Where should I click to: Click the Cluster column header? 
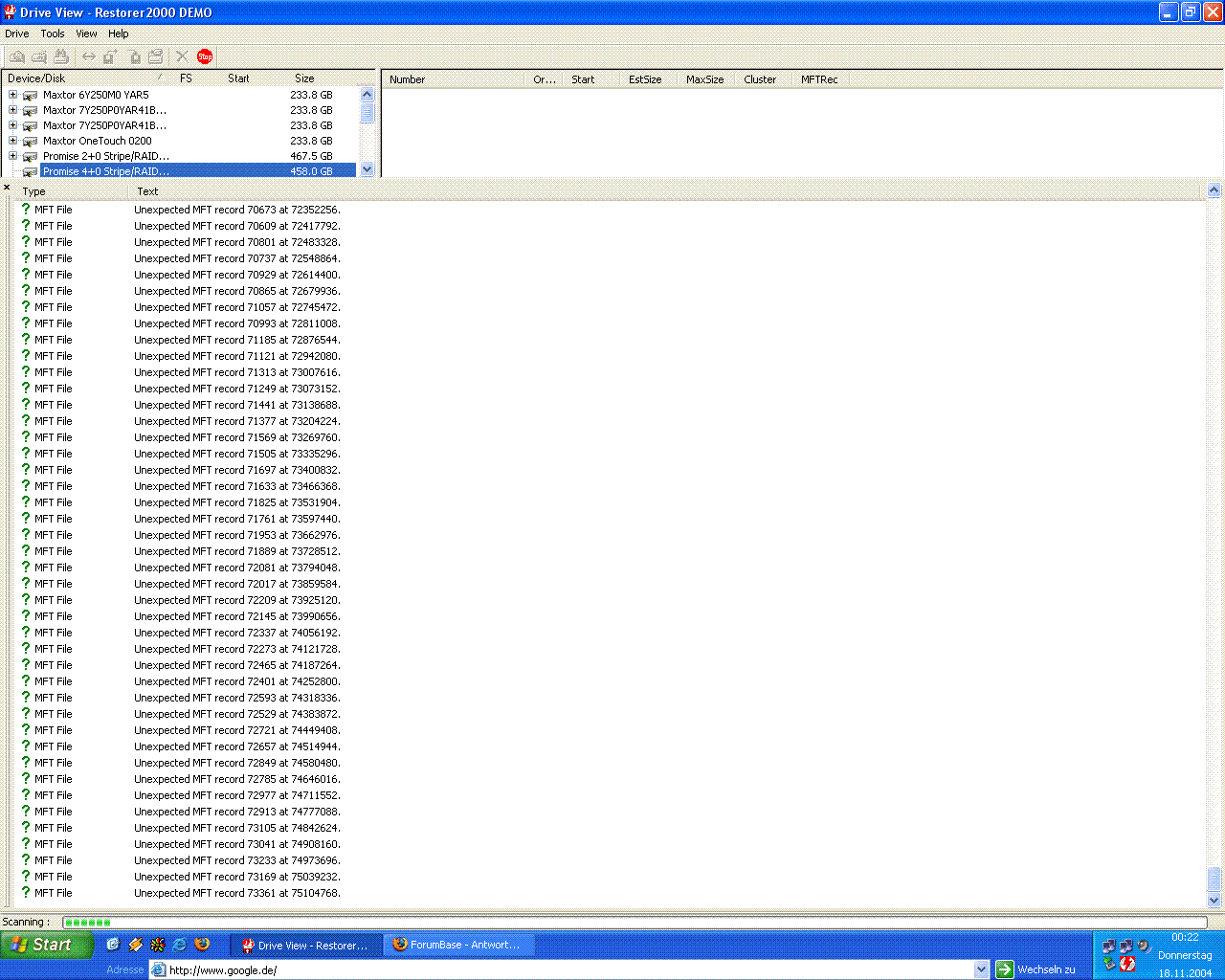pyautogui.click(x=764, y=79)
